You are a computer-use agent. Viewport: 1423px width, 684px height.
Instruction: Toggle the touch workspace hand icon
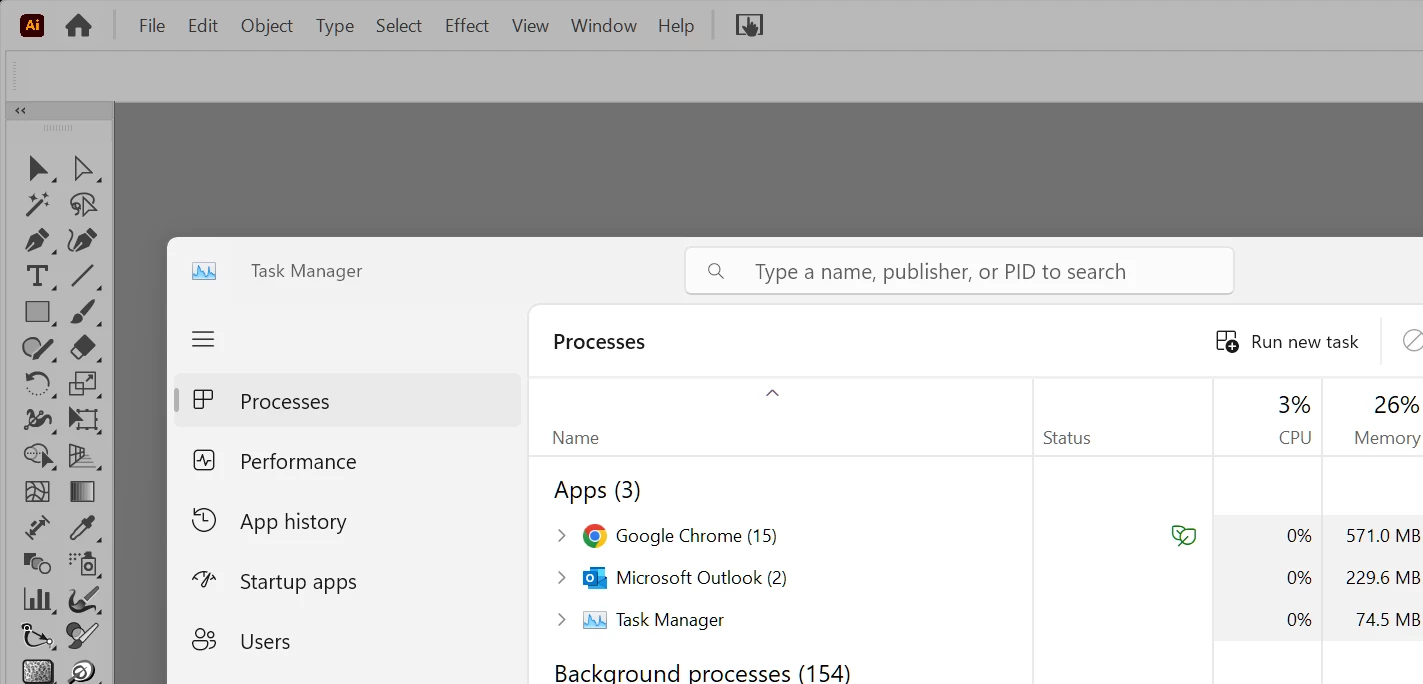point(749,26)
